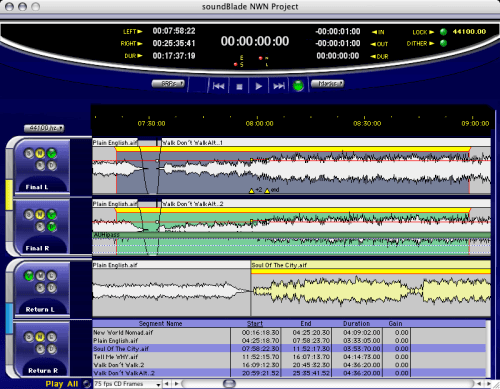Sort by the Gain column header
500x389 pixels.
395,324
